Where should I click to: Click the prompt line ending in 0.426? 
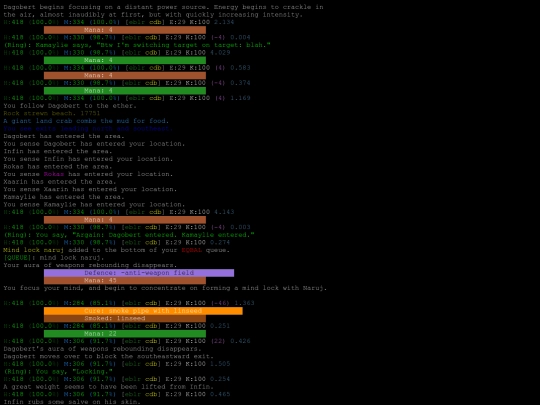point(127,341)
